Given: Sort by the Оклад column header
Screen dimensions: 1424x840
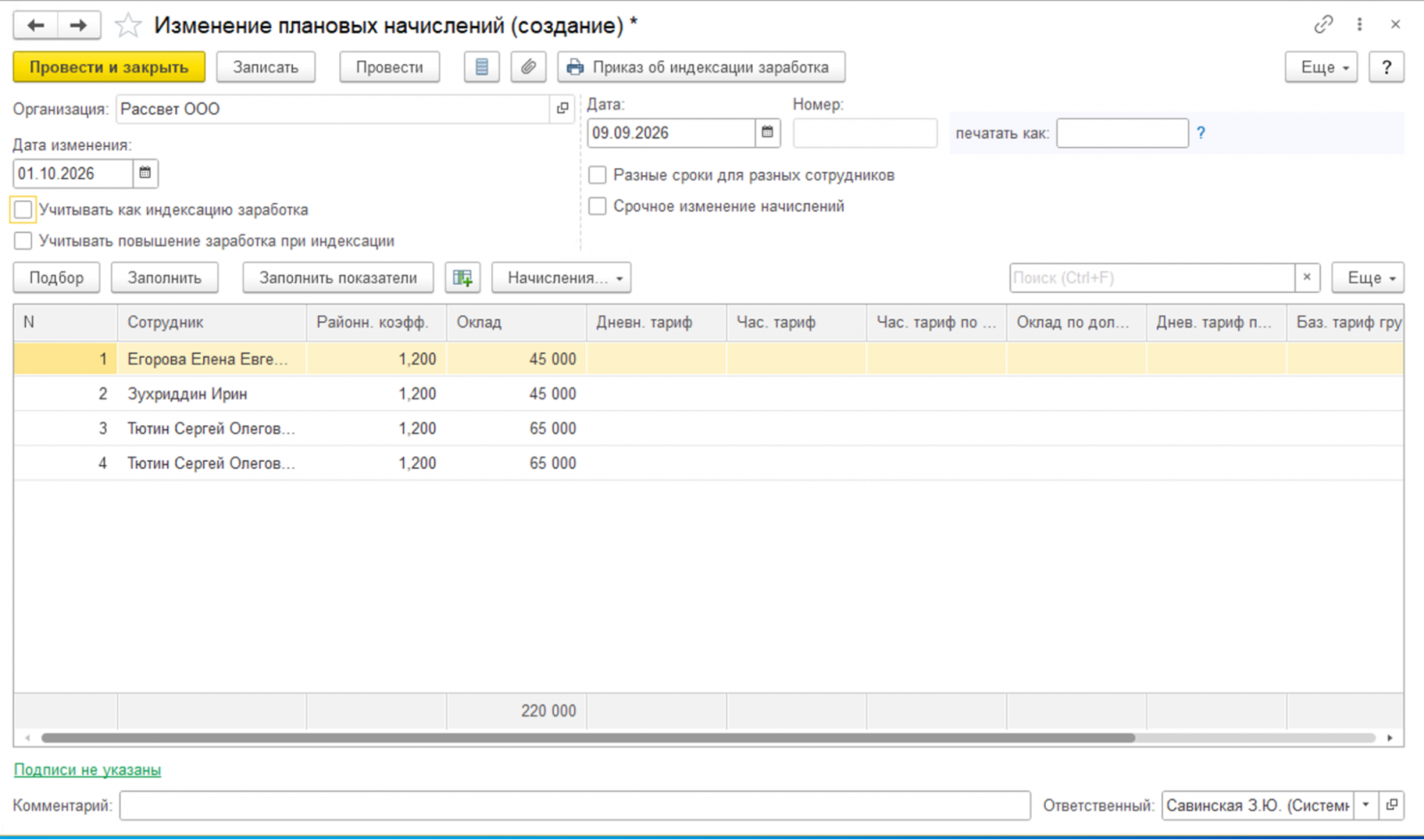Looking at the screenshot, I should point(516,322).
